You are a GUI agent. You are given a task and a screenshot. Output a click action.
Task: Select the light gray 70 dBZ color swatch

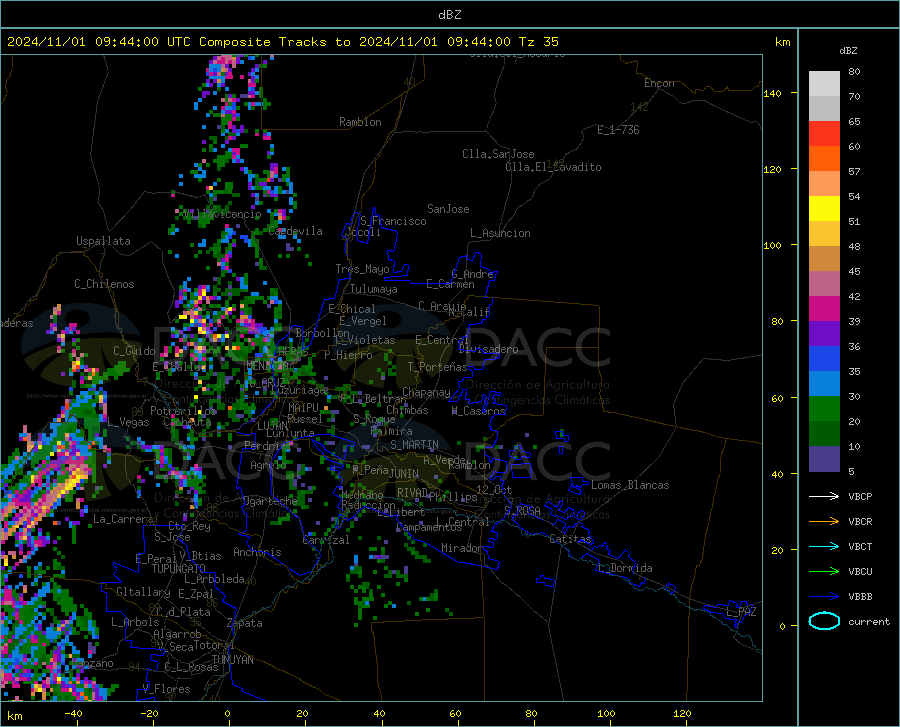(x=824, y=84)
